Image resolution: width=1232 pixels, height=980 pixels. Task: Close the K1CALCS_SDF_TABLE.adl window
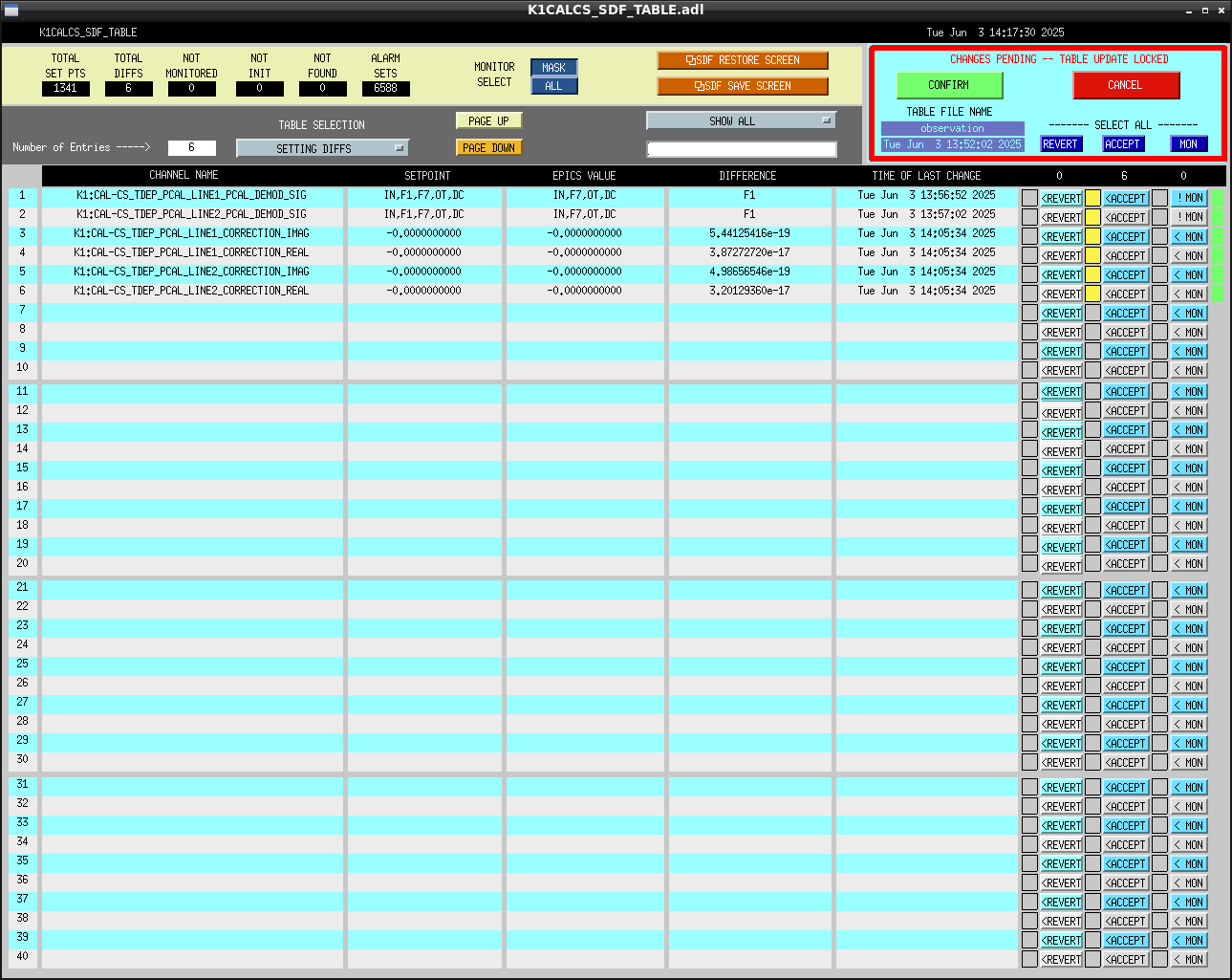(x=1221, y=11)
